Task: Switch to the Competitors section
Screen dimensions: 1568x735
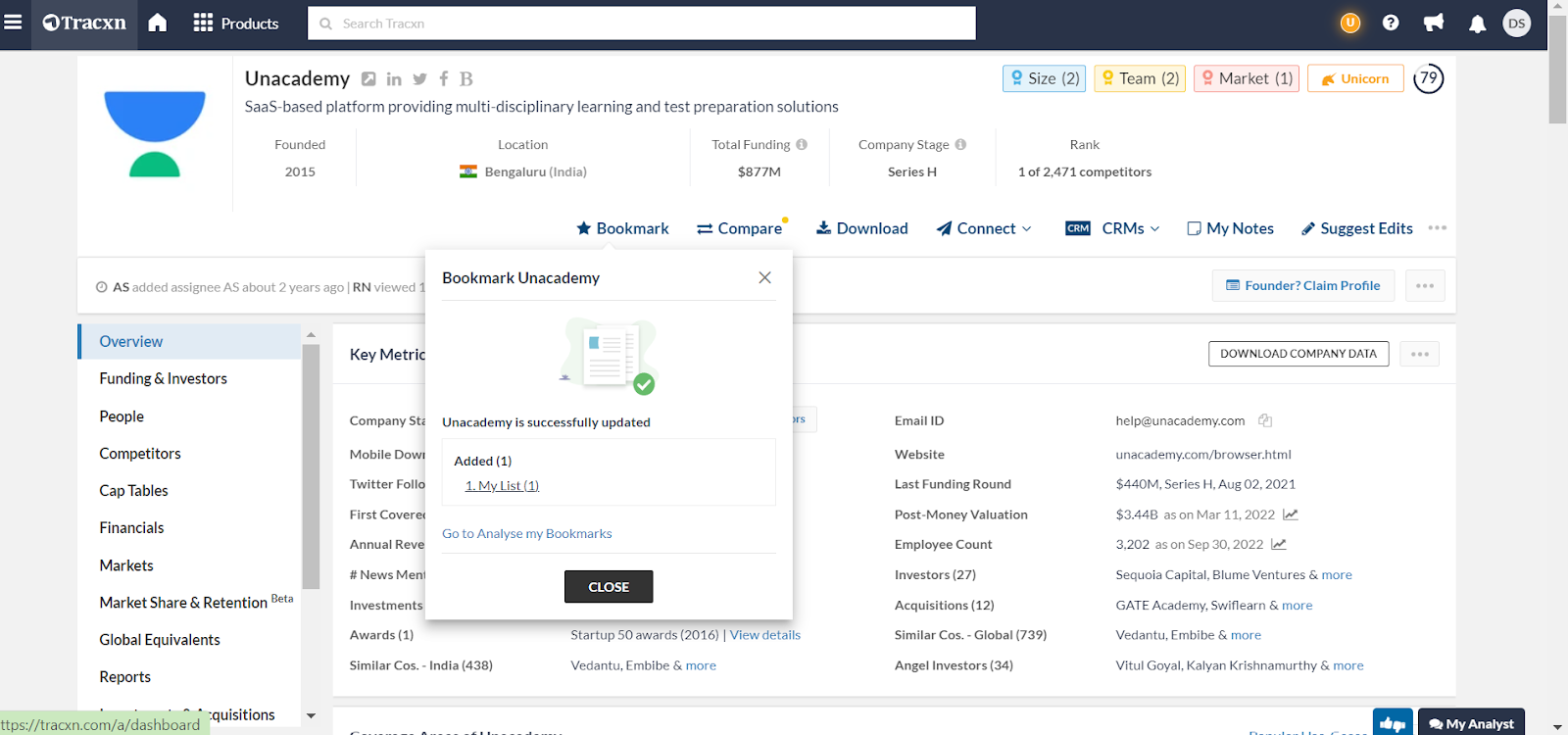Action: (x=140, y=454)
